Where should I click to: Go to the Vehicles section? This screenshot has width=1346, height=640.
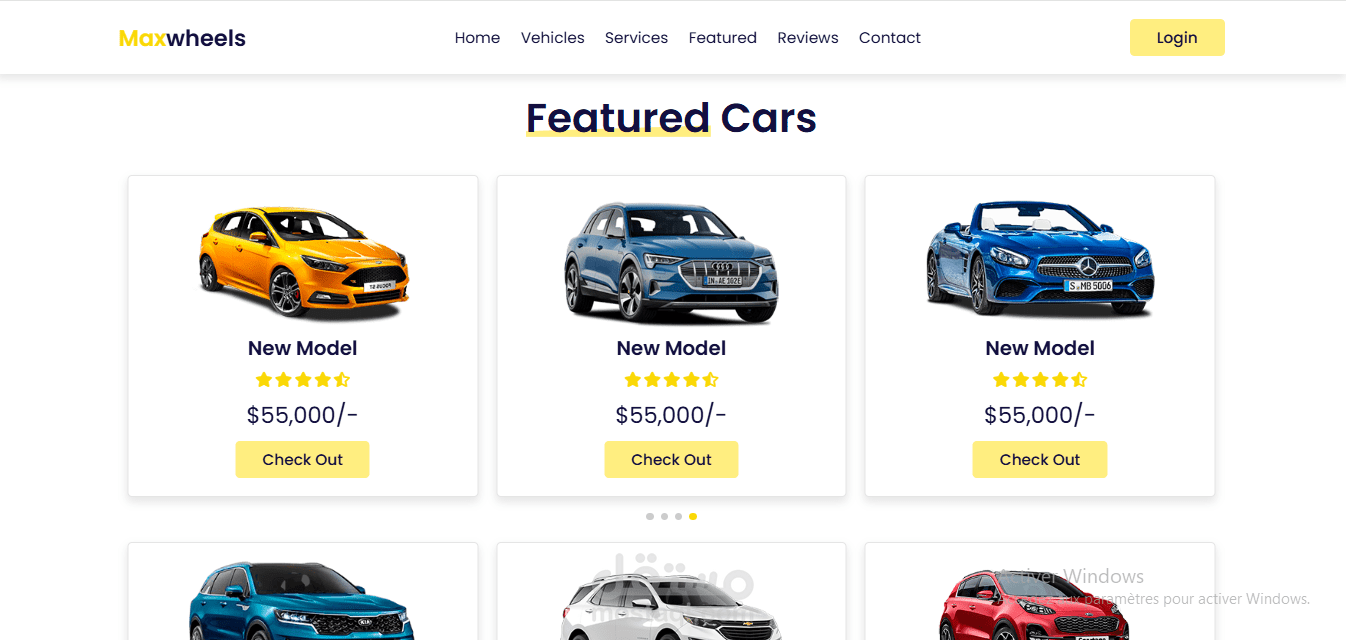click(x=552, y=38)
